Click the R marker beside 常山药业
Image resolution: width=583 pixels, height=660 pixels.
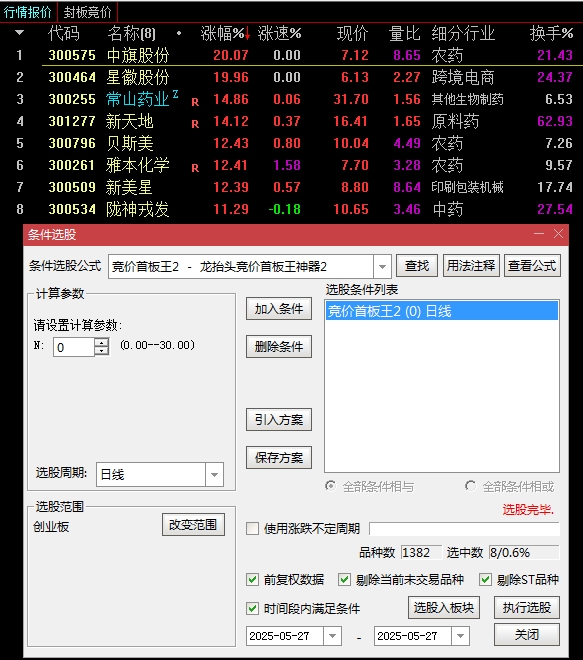195,102
